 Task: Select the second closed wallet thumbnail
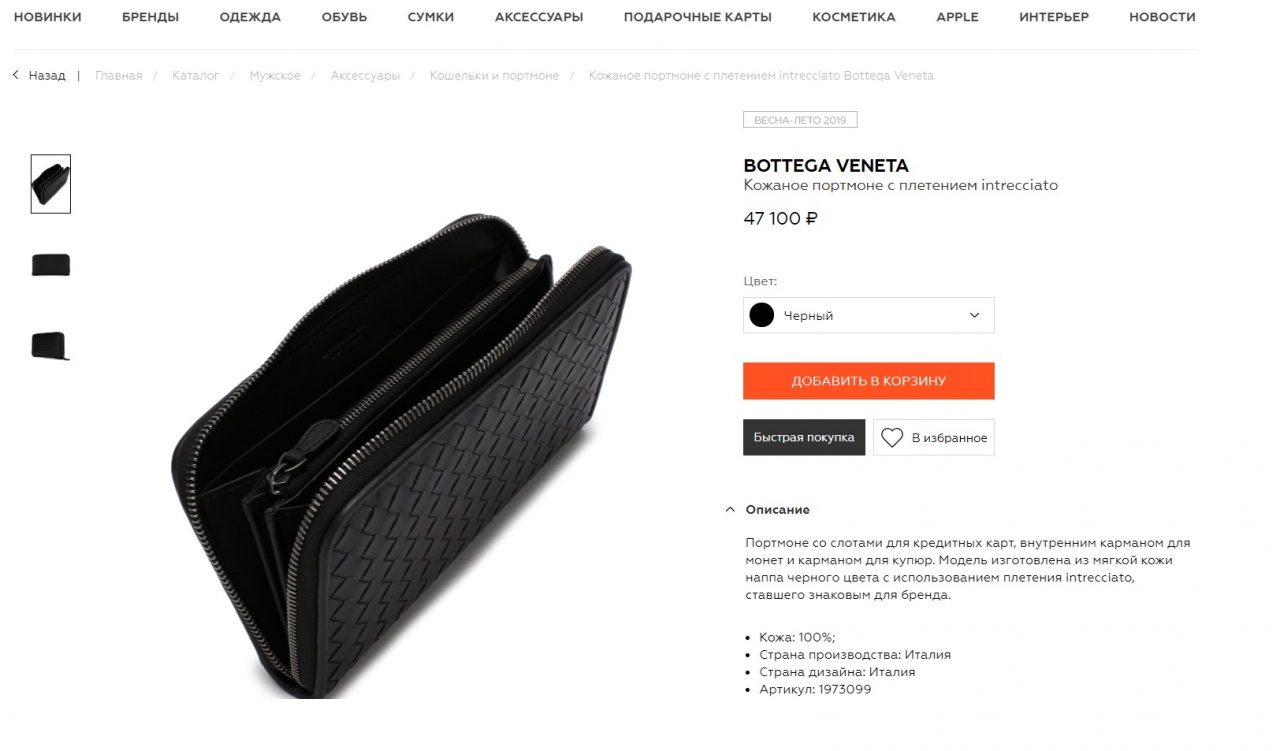pyautogui.click(x=51, y=265)
